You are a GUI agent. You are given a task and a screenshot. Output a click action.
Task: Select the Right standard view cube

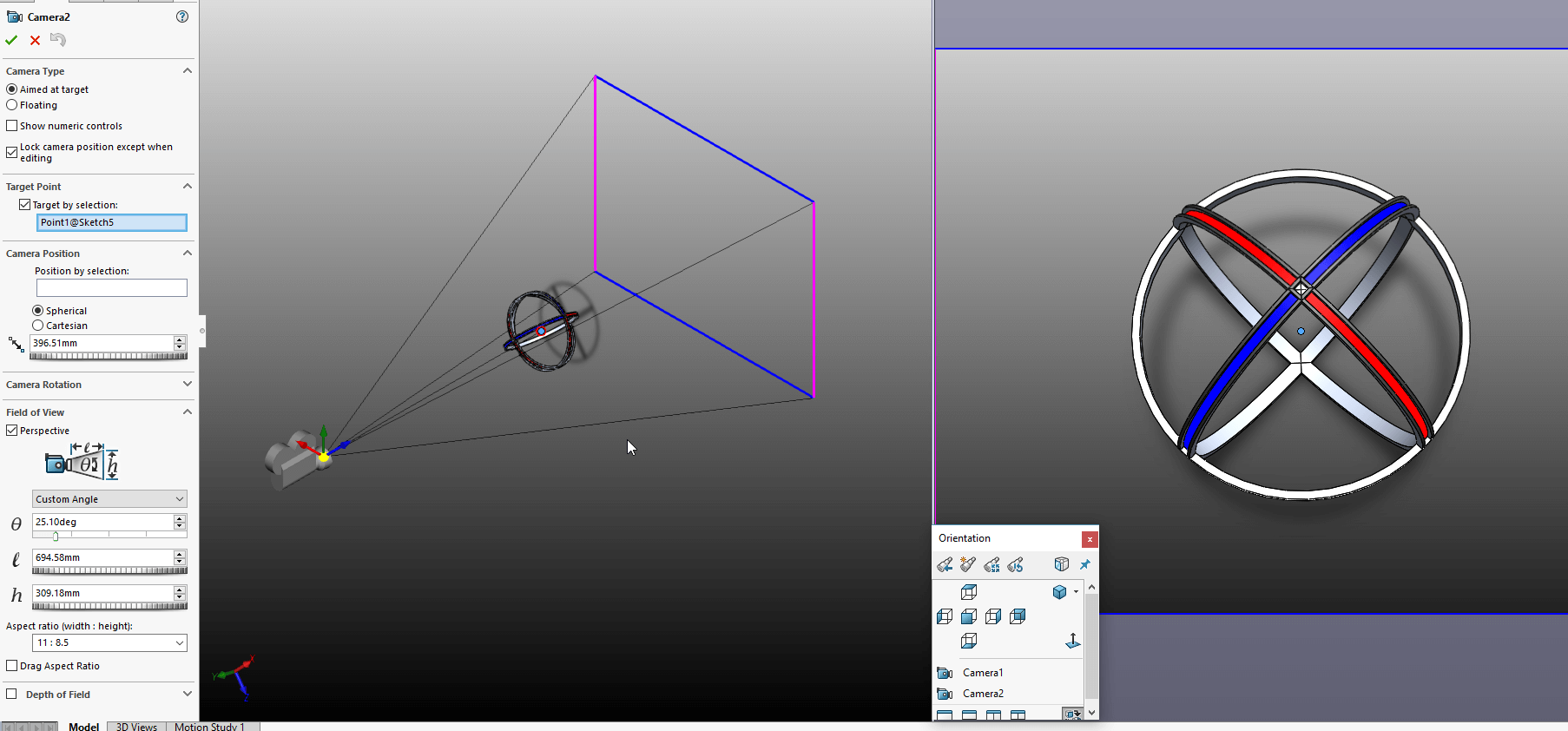(993, 616)
